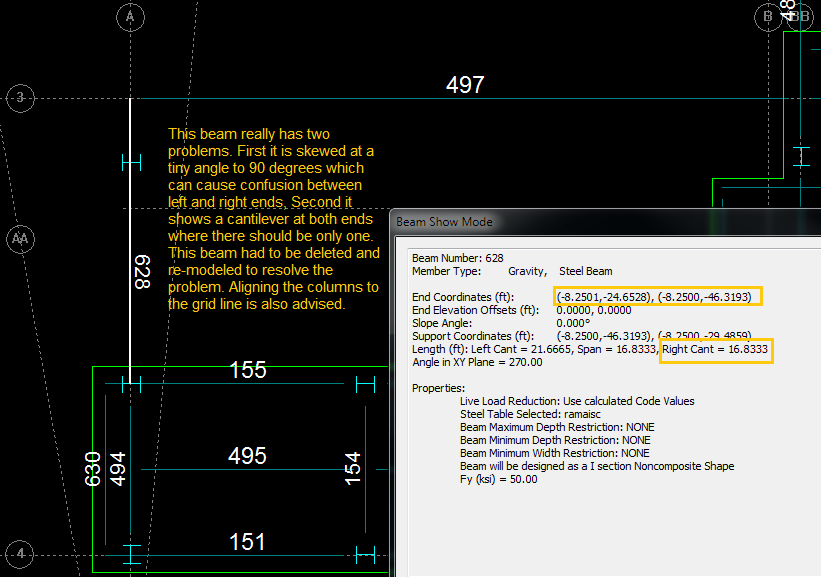This screenshot has width=821, height=577.
Task: Select beam label 628
Action: click(x=142, y=271)
